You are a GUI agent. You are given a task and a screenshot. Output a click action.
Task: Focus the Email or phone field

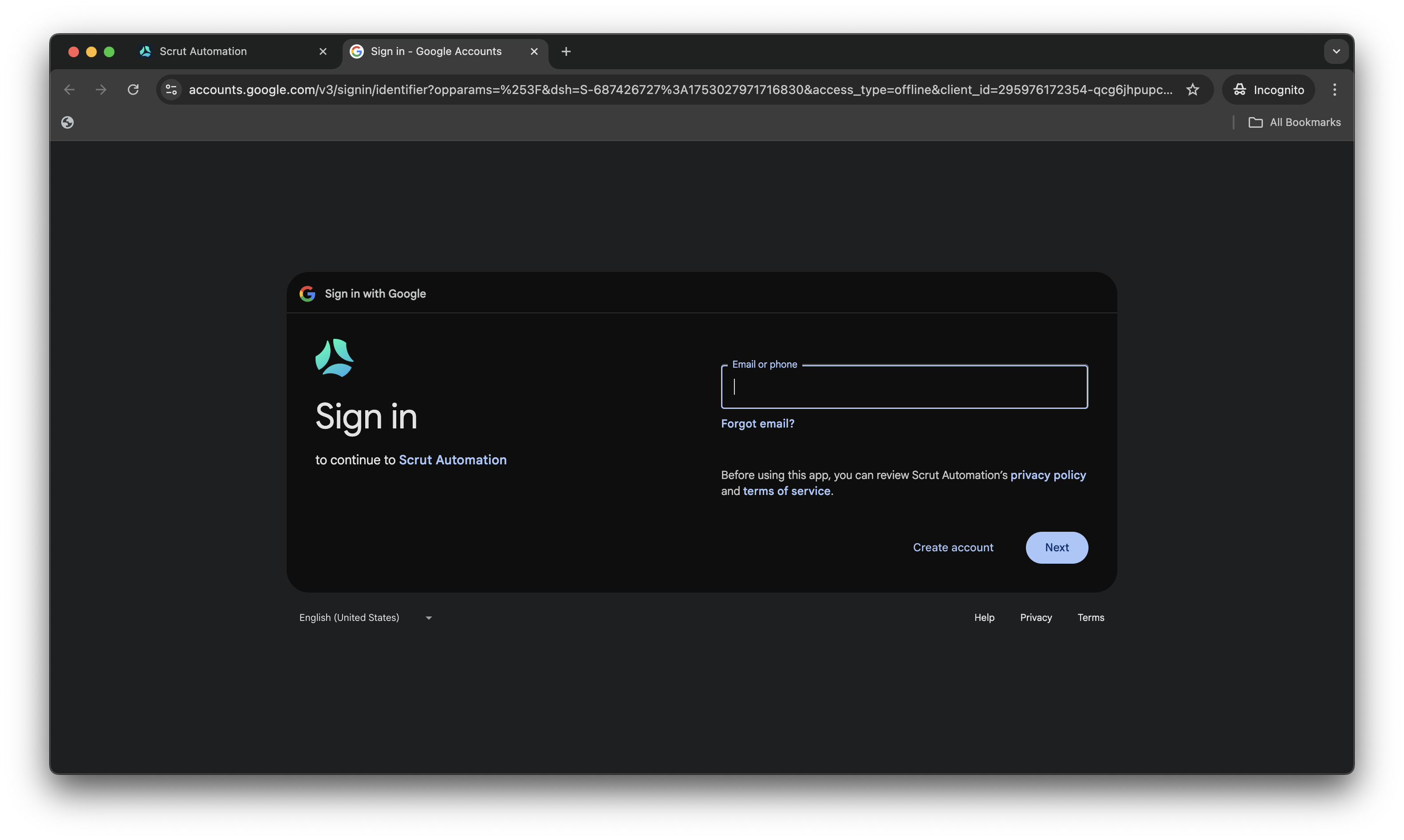(904, 387)
